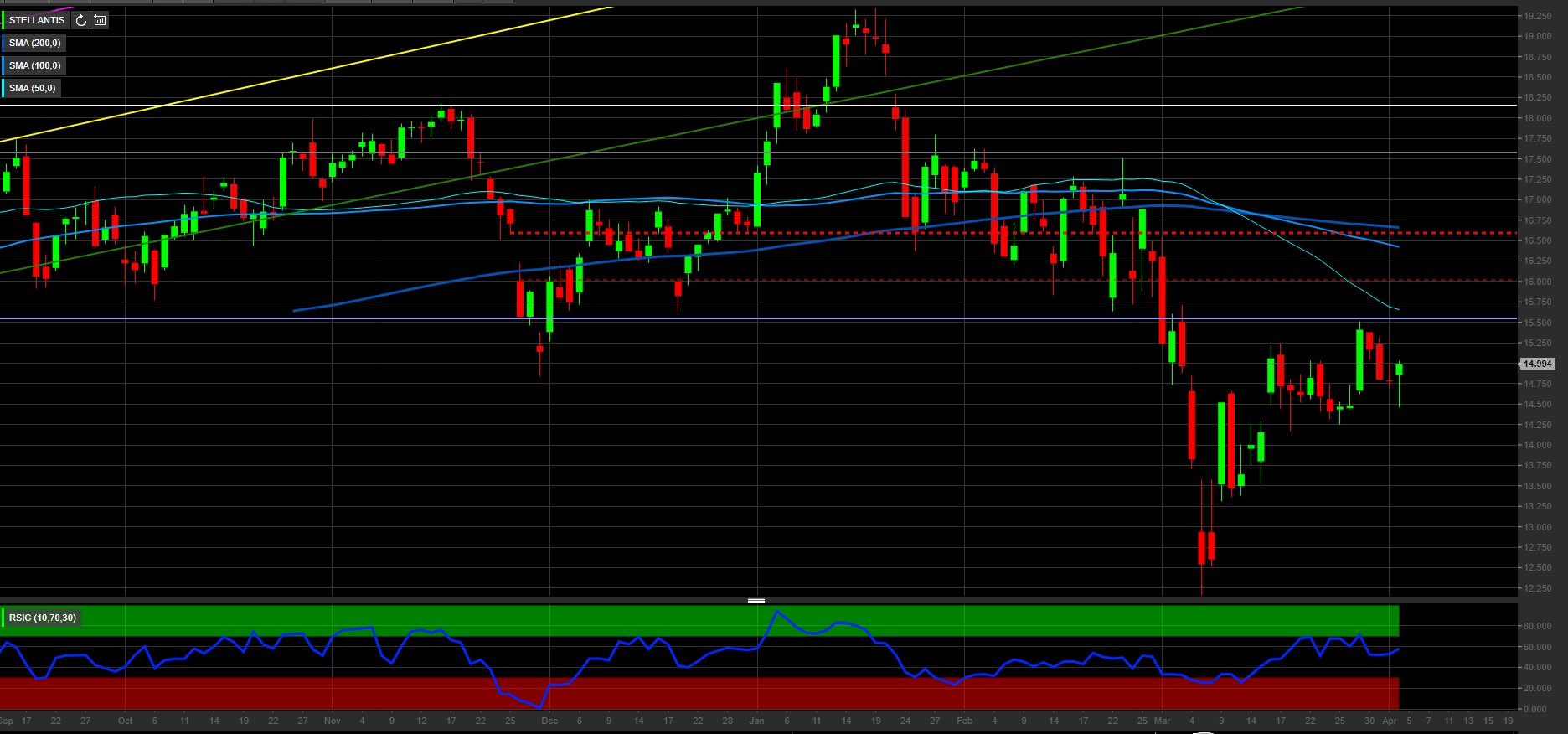The image size is (1568, 734).
Task: Click the Feb marker on the time axis
Action: tap(965, 721)
